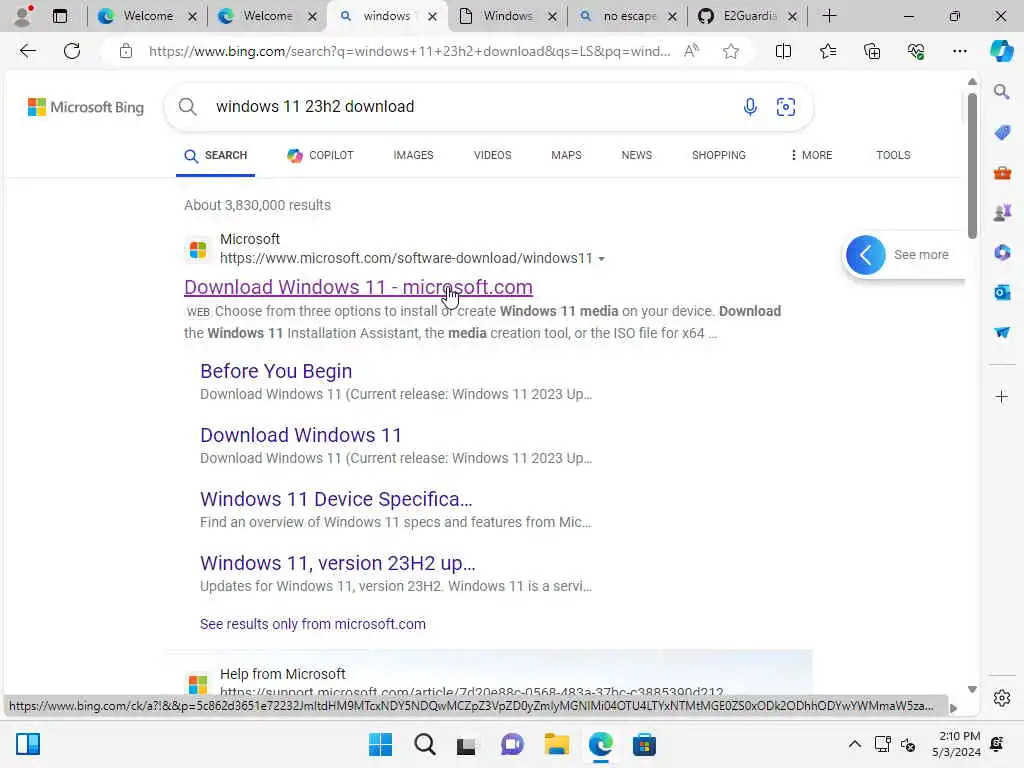Open sidebar settings gear
Image resolution: width=1024 pixels, height=768 pixels.
[1002, 698]
